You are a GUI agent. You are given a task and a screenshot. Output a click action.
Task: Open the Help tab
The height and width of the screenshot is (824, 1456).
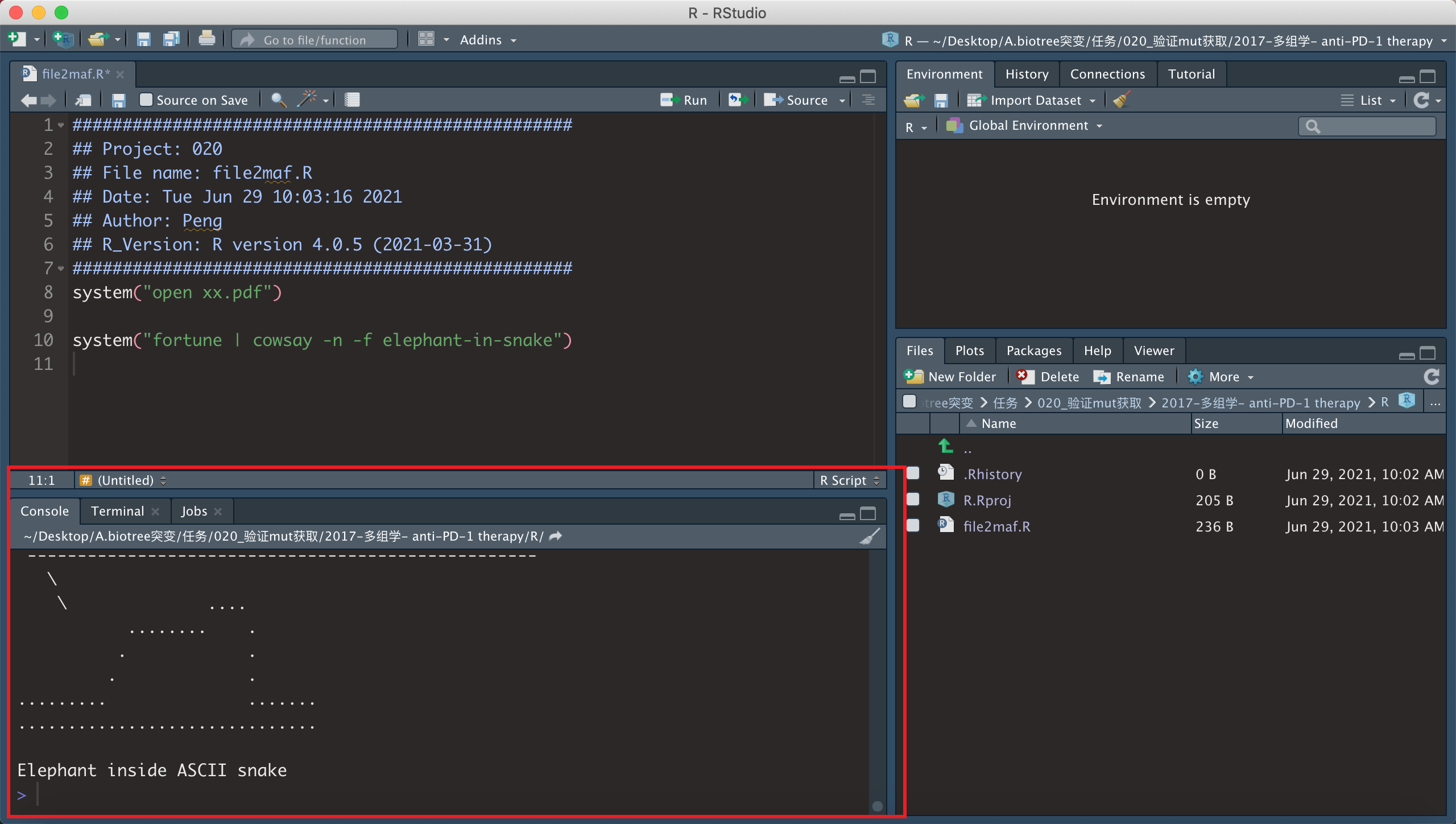(x=1097, y=351)
